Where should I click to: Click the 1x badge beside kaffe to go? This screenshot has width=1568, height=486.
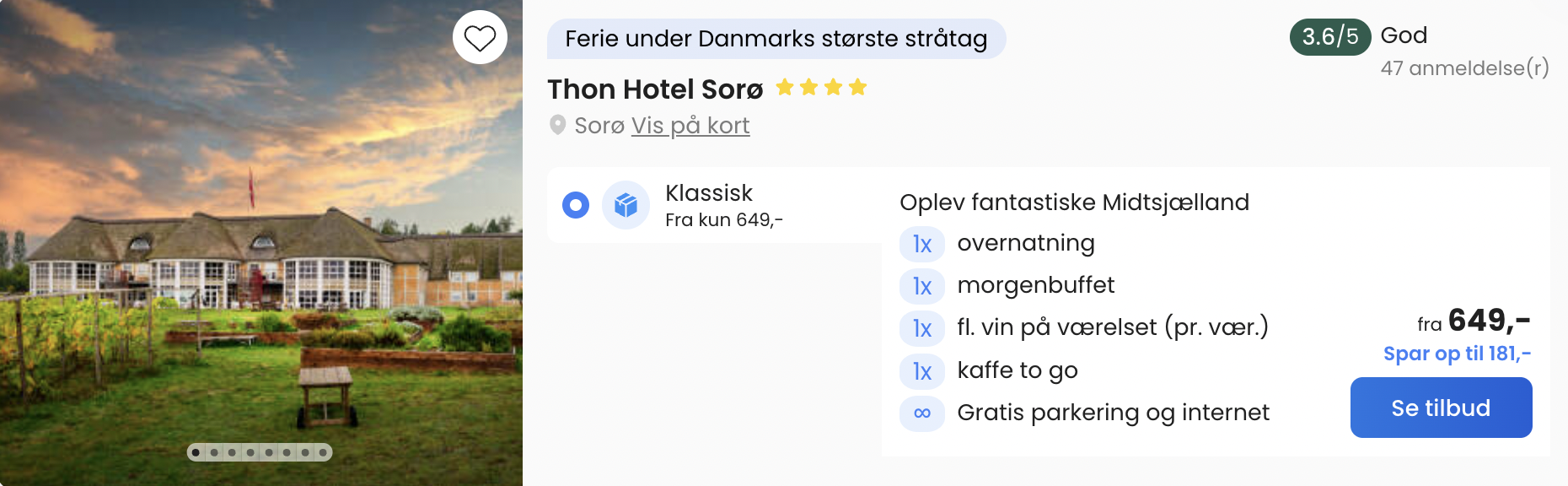[x=922, y=371]
